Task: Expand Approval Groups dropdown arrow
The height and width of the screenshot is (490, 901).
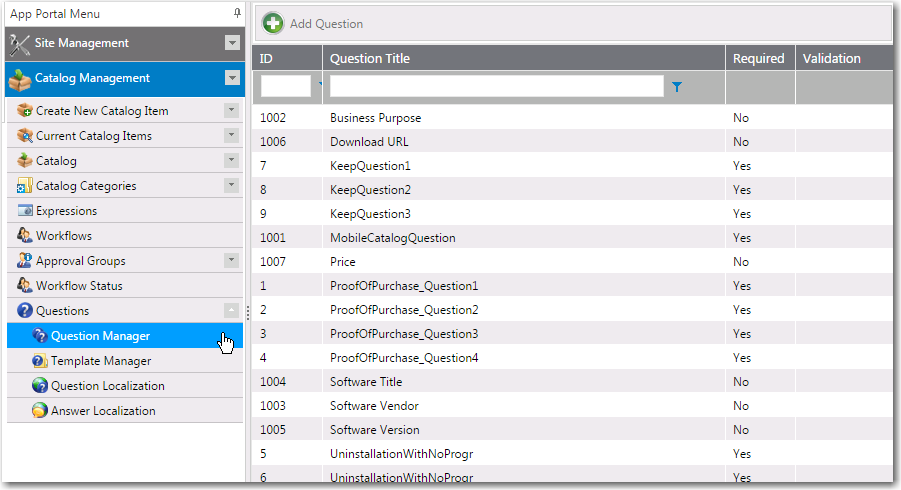Action: tap(231, 261)
